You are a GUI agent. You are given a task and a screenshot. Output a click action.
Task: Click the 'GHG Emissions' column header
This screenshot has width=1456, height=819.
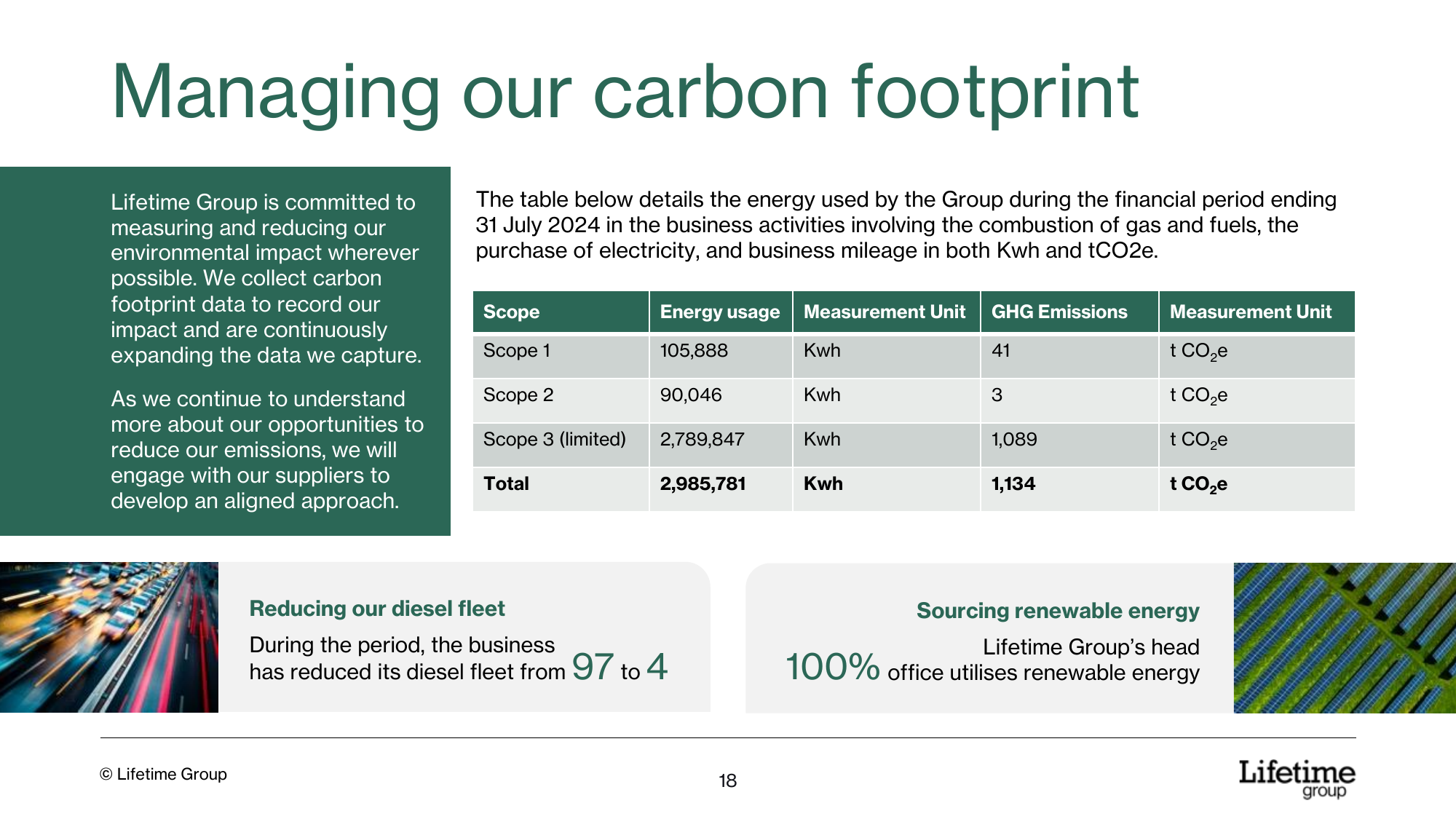1059,312
